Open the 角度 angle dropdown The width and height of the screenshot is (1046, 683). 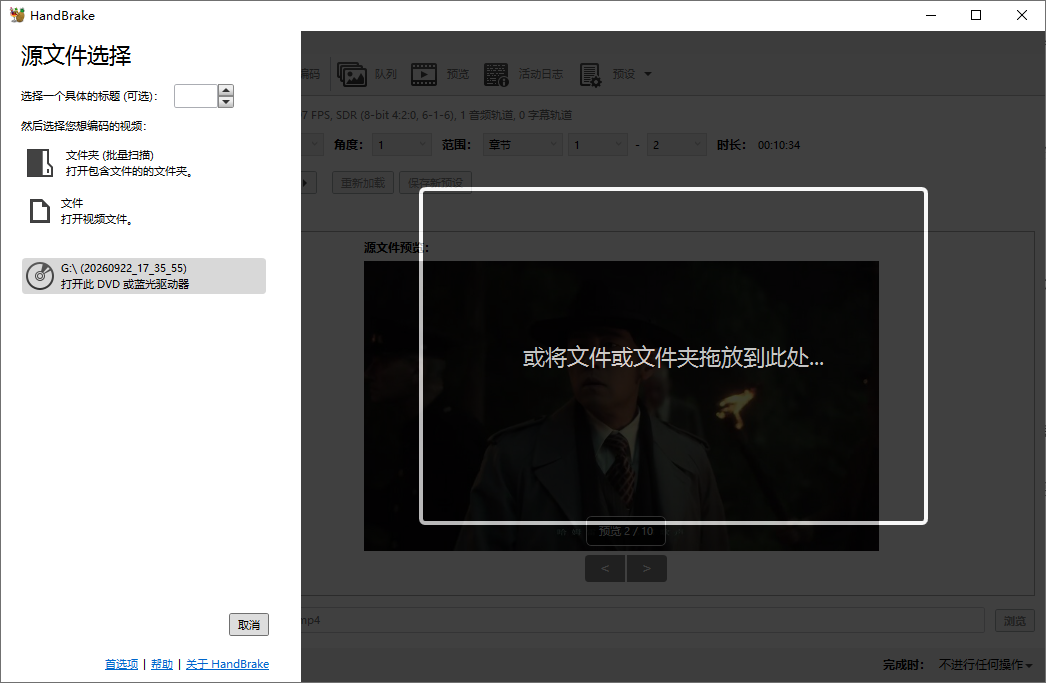point(402,145)
